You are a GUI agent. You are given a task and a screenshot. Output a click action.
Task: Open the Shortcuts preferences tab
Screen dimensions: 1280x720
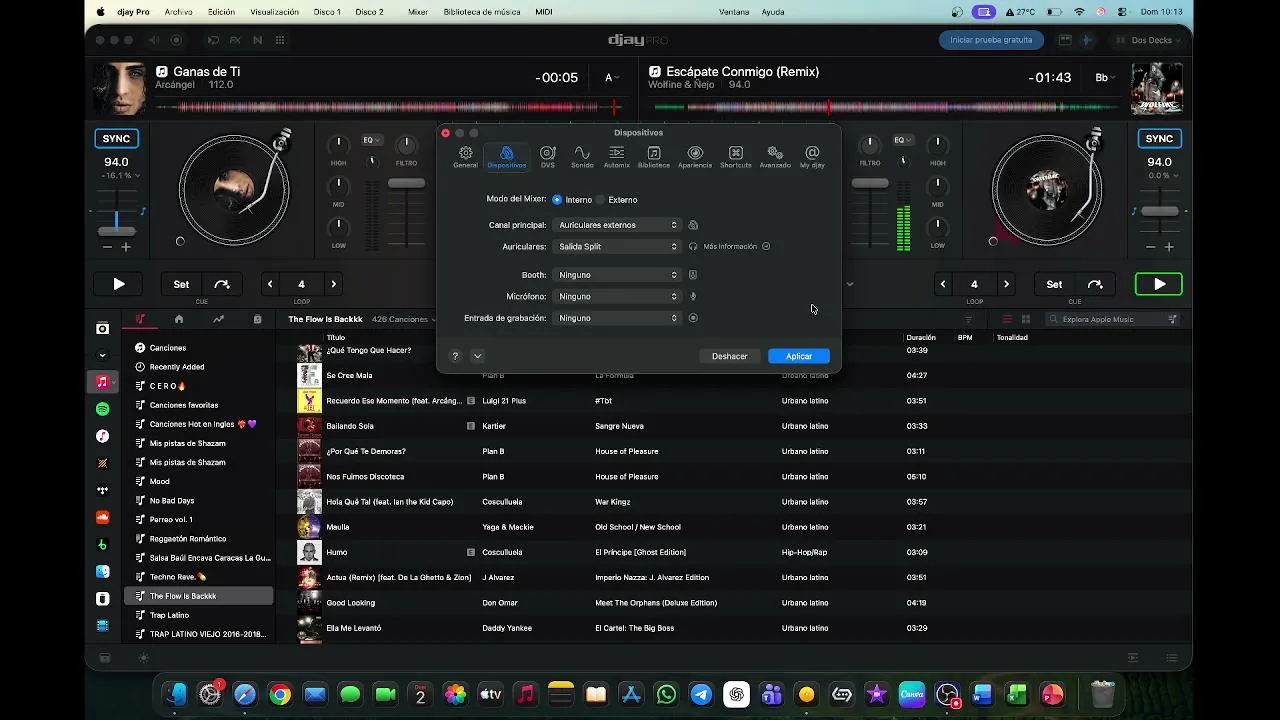click(x=735, y=157)
